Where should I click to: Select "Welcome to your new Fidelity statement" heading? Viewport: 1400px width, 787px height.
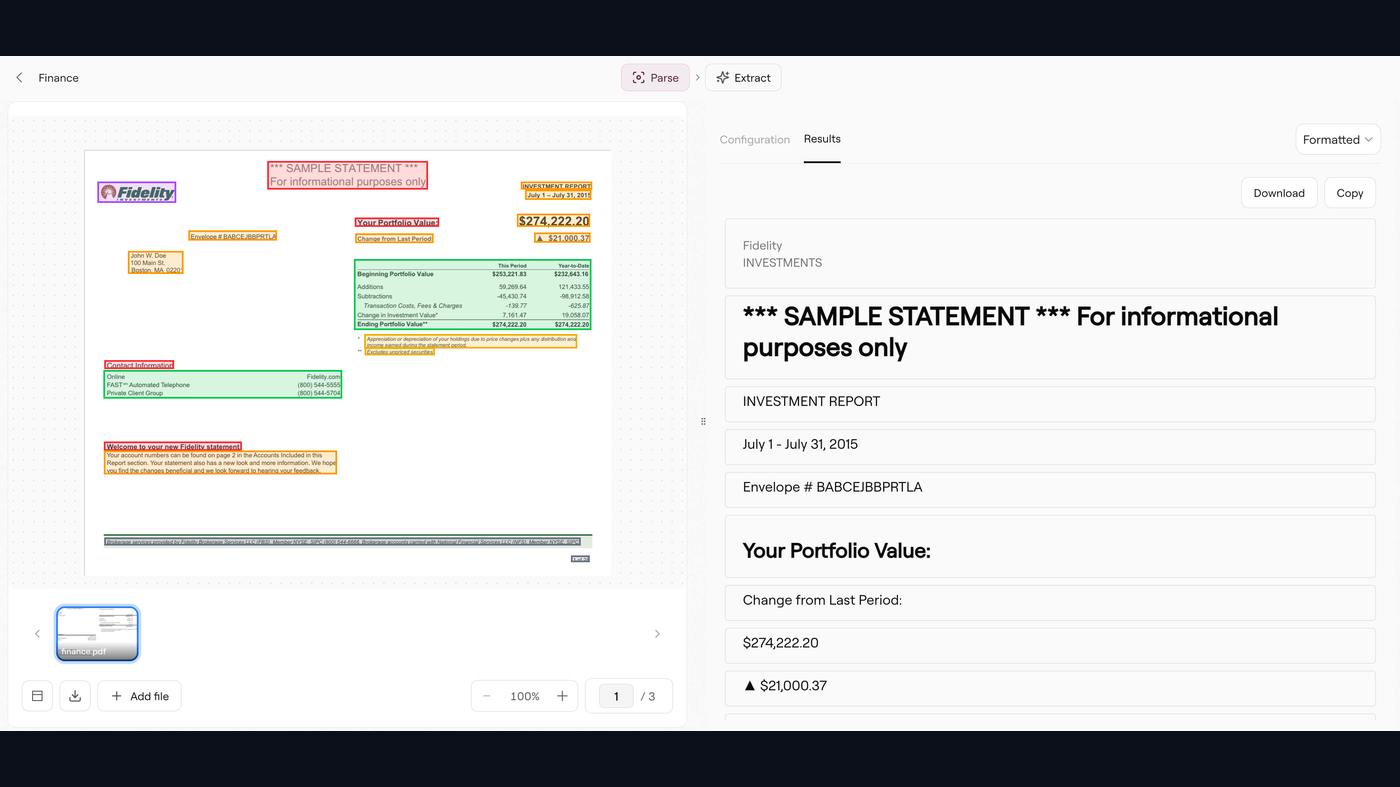173,447
